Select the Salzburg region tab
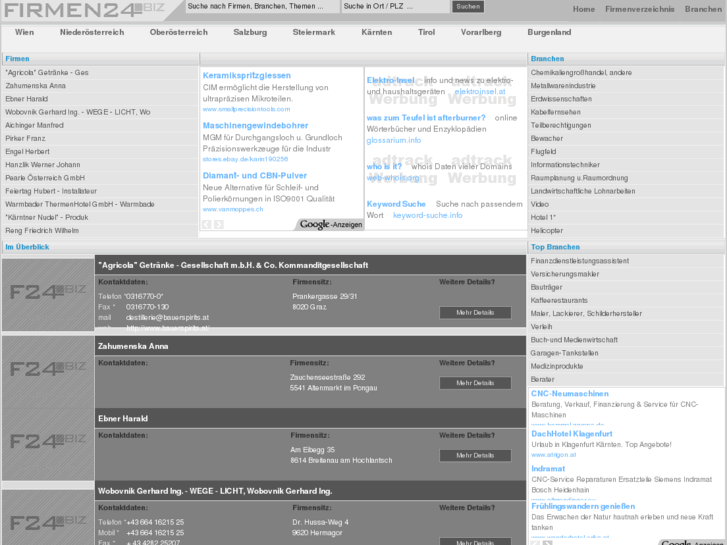 (x=250, y=32)
